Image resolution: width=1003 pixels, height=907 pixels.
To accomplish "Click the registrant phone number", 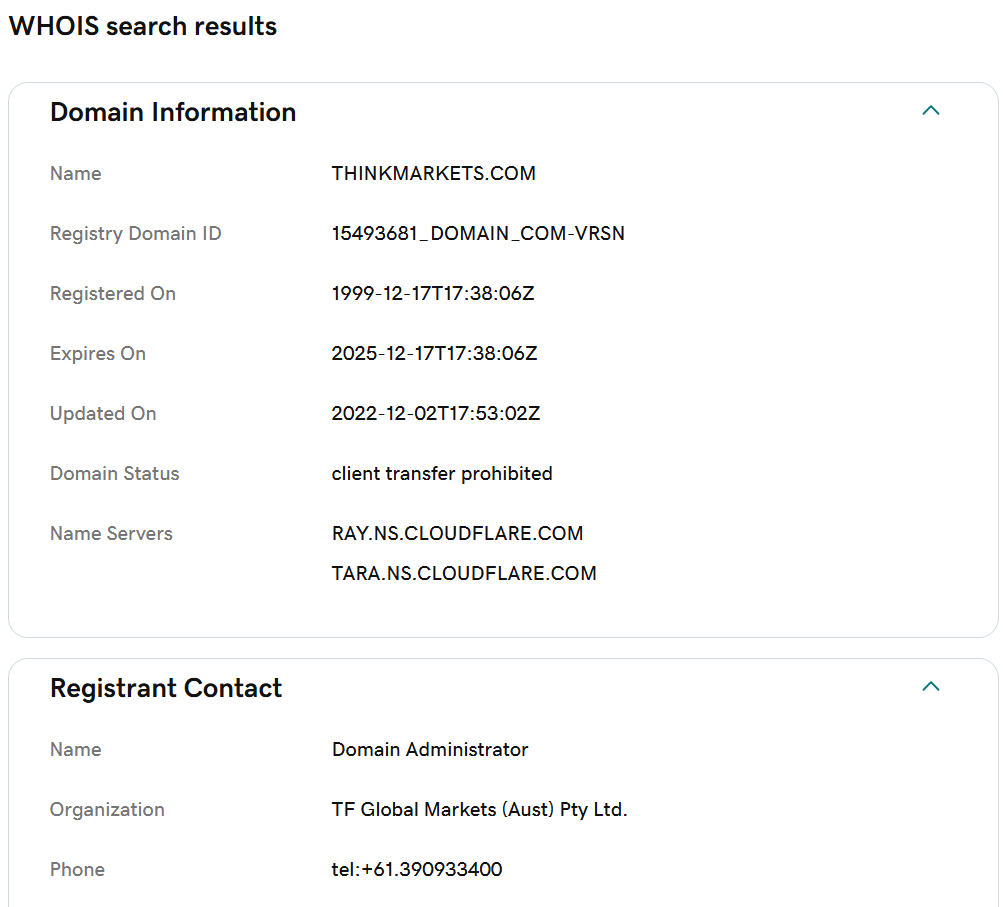I will click(416, 869).
